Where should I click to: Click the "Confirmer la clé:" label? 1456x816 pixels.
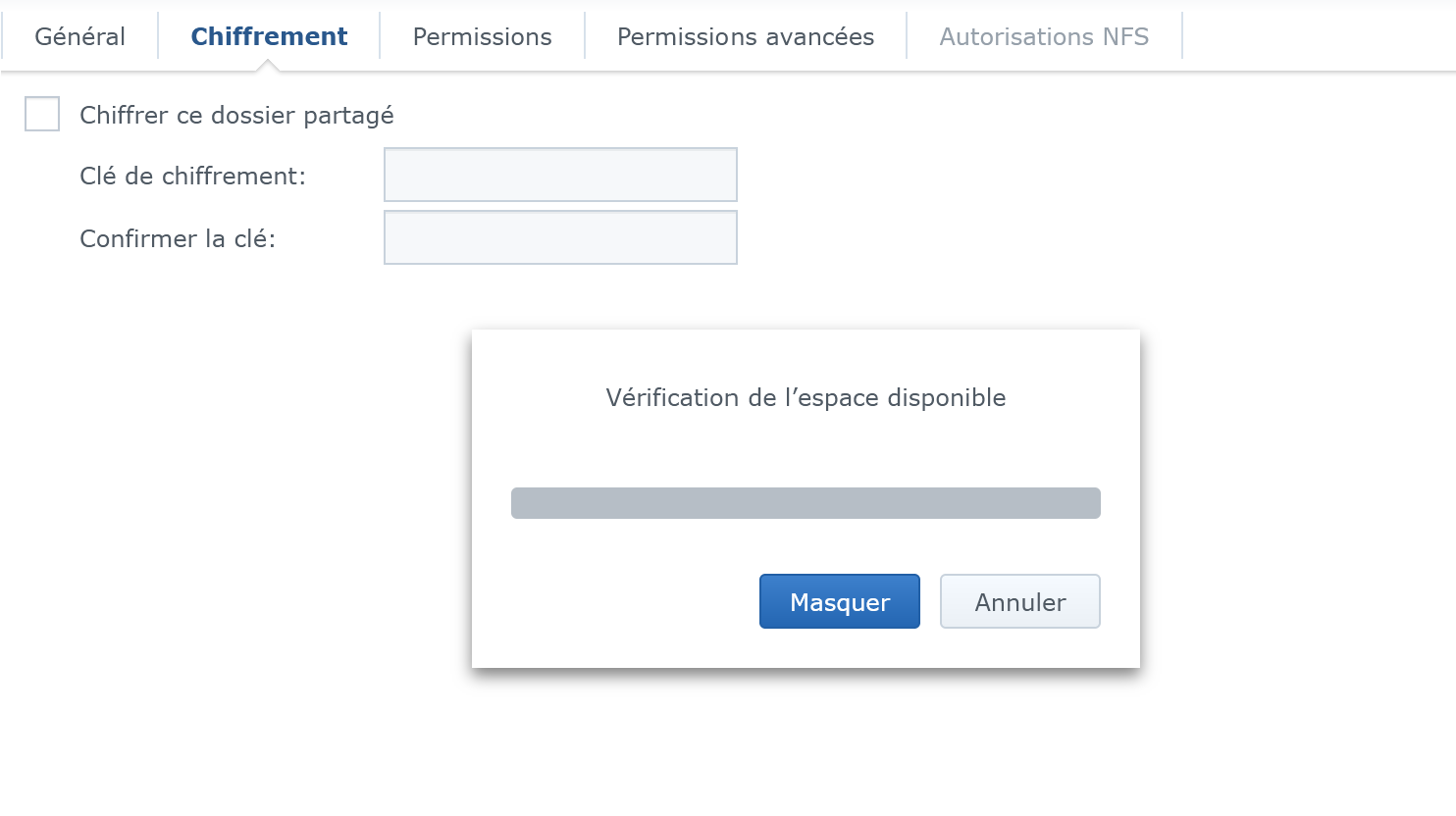[178, 239]
